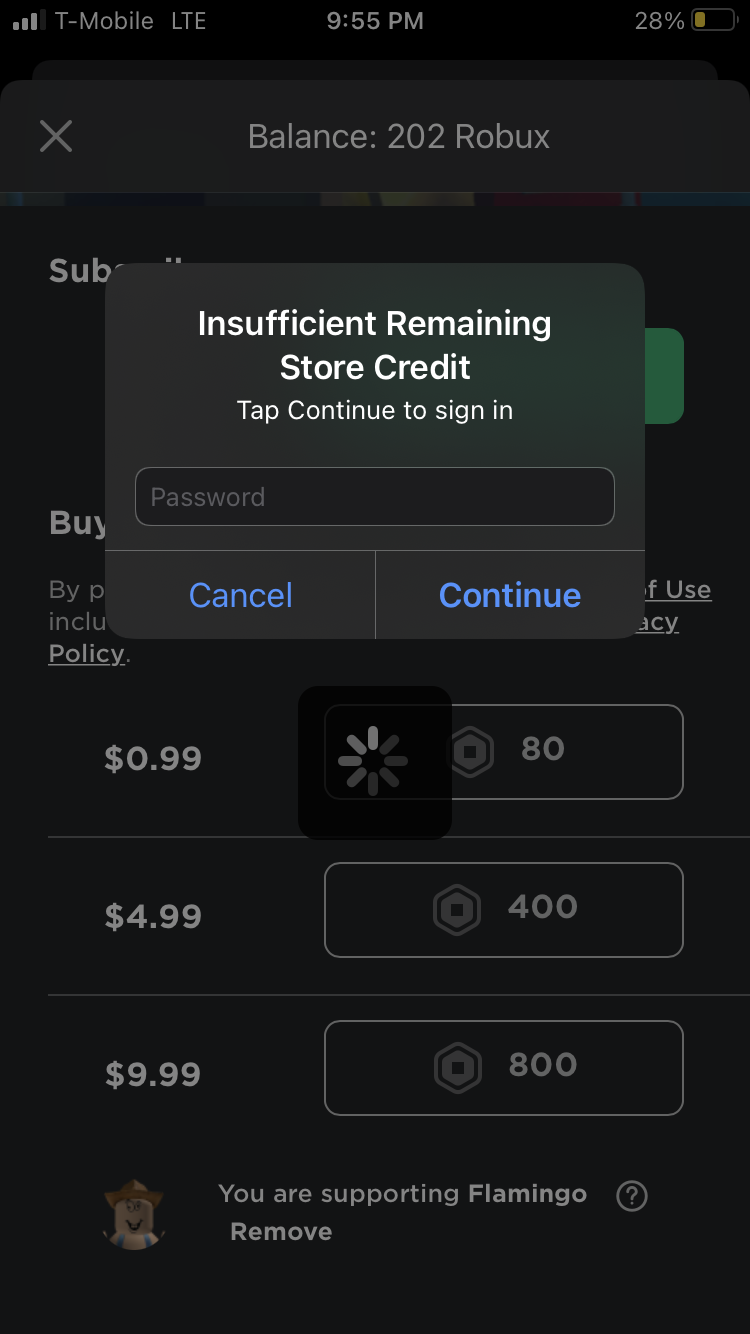Screen dimensions: 750x1334
Task: Select the $9.99 price label
Action: [x=153, y=1075]
